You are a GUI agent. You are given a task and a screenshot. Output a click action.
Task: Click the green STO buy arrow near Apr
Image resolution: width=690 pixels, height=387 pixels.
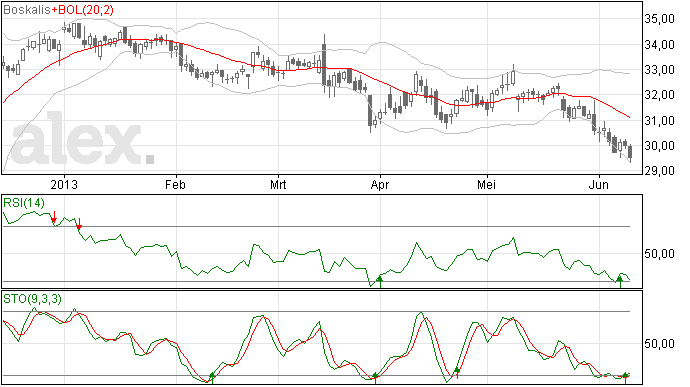[375, 378]
